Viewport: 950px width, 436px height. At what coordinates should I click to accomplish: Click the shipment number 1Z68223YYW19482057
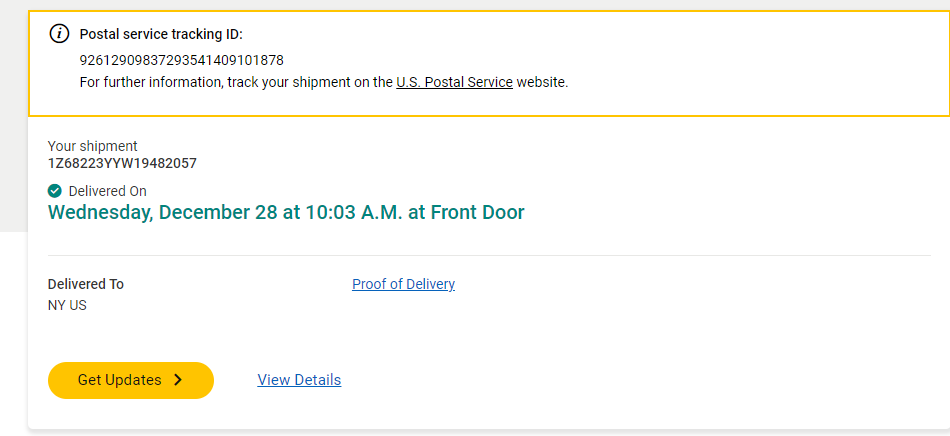[122, 163]
